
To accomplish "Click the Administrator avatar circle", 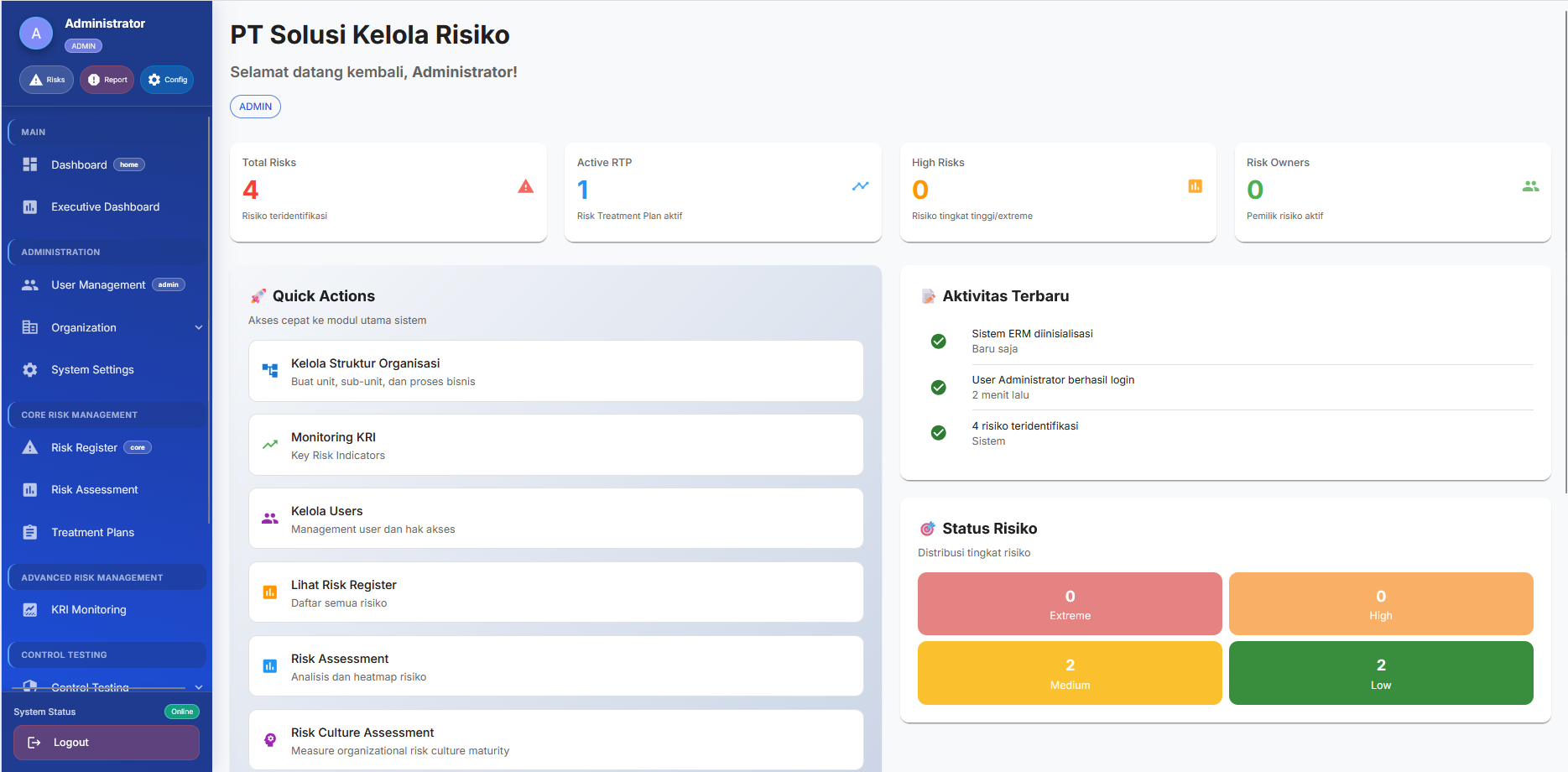I will coord(36,34).
